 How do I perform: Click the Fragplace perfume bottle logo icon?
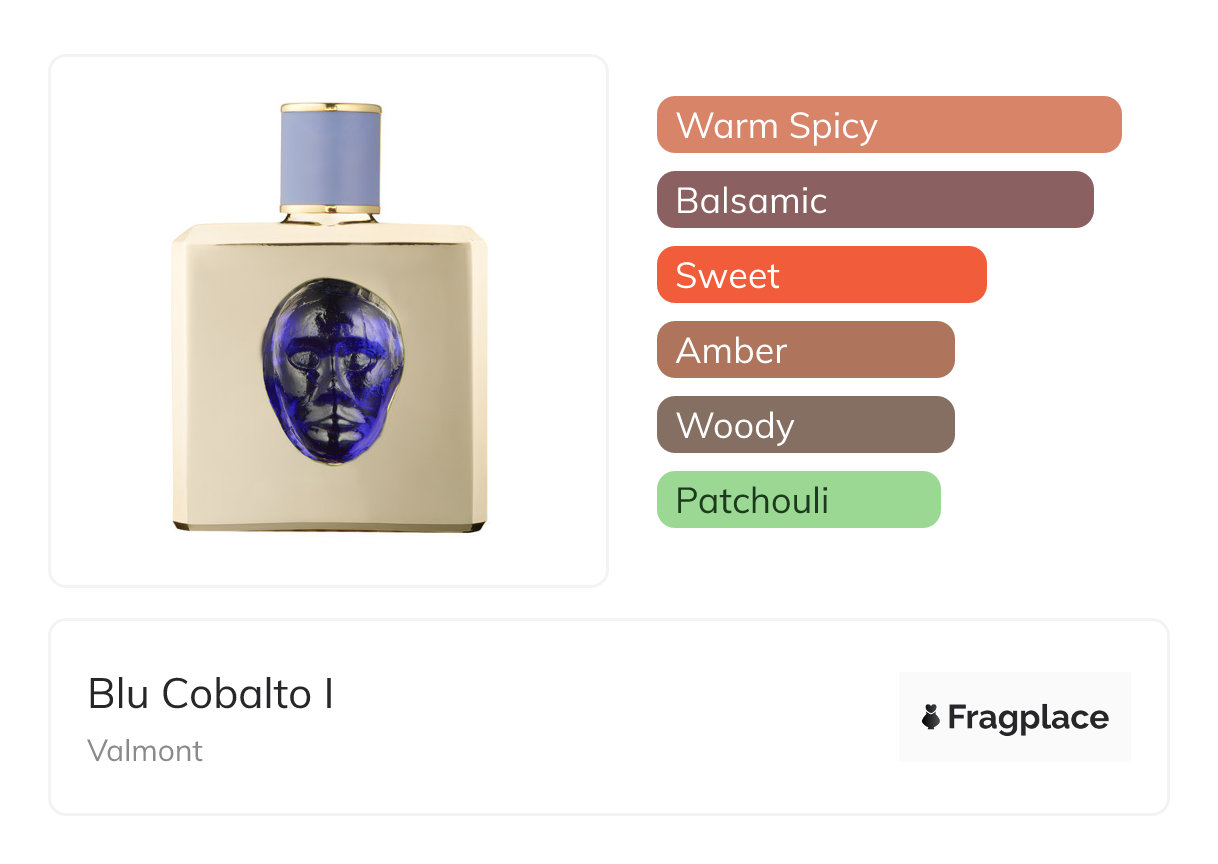click(931, 717)
